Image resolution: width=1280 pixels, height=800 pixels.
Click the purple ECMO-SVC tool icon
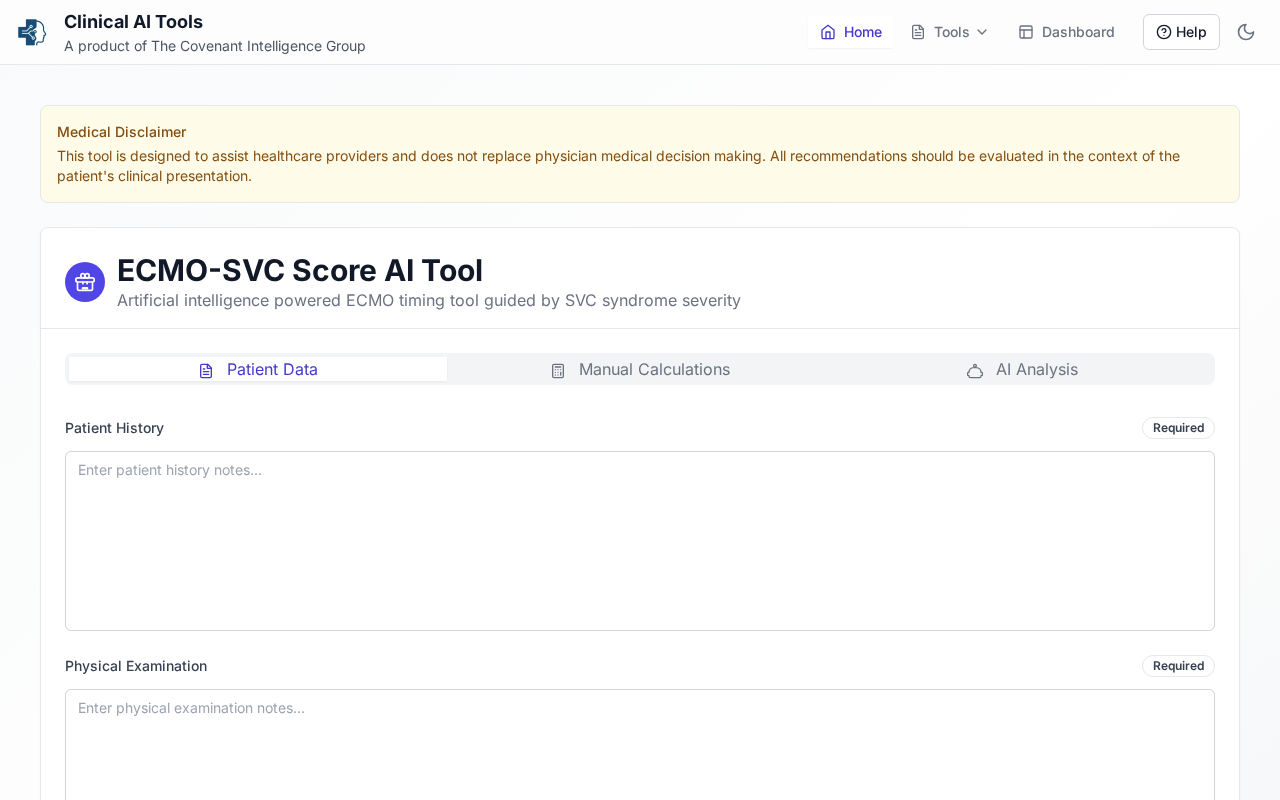point(85,282)
